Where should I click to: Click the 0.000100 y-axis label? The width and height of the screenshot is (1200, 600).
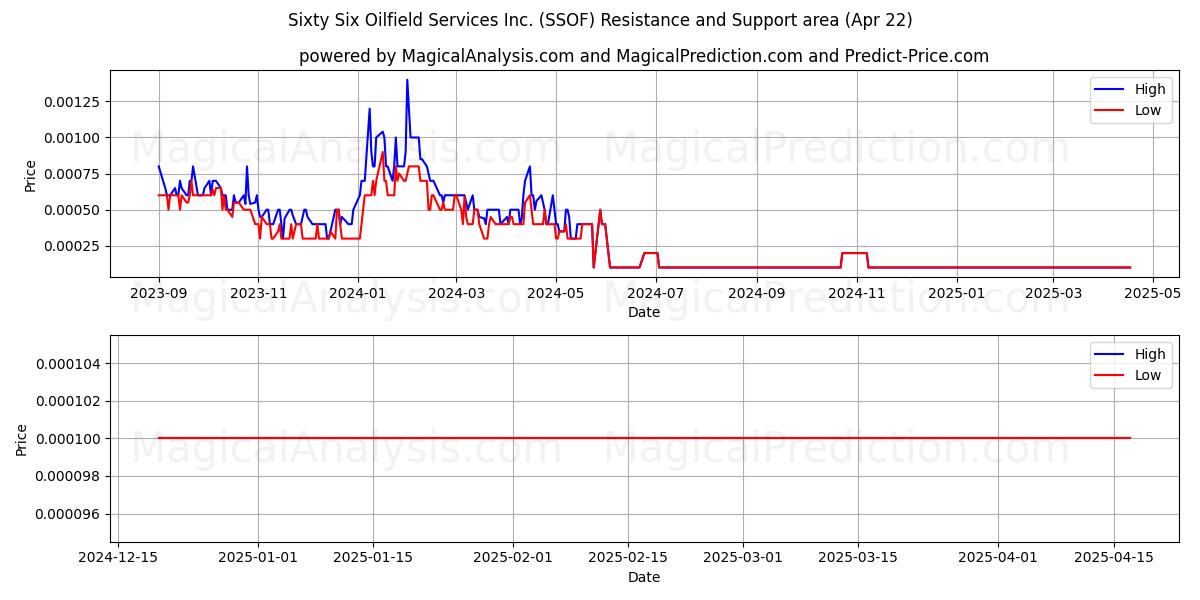69,438
